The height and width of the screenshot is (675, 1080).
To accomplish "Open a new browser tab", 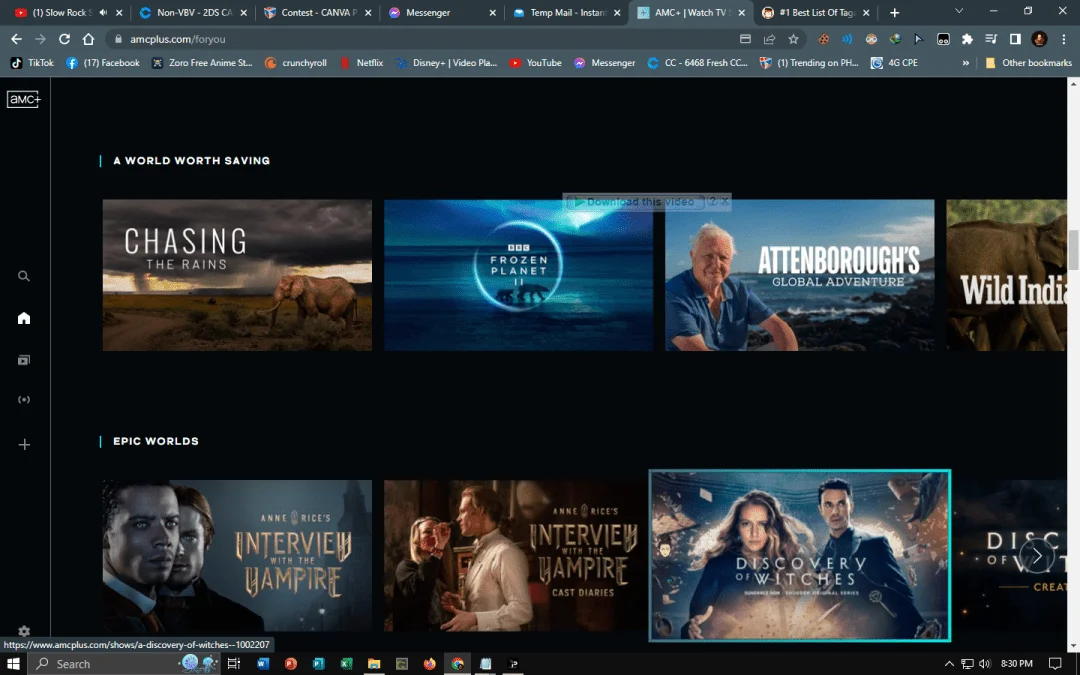I will point(894,12).
